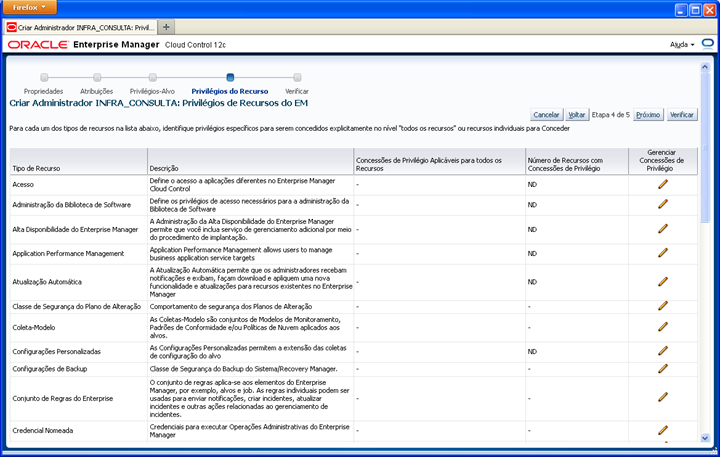Click pencil for Classe de Segurança do Plano de Alteração
The height and width of the screenshot is (457, 720).
(x=663, y=306)
